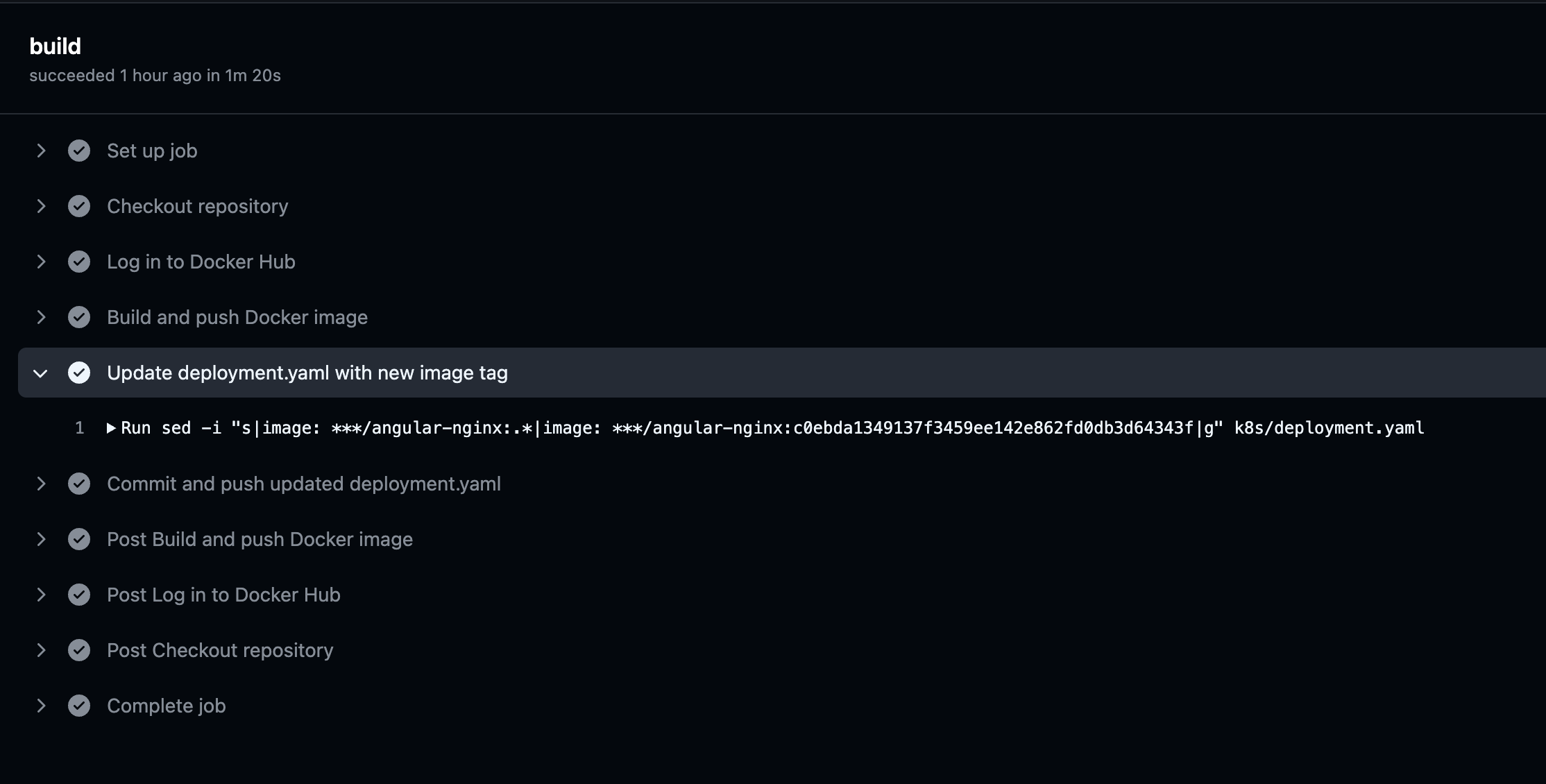Click log line number 1
1546x784 pixels.
[80, 428]
